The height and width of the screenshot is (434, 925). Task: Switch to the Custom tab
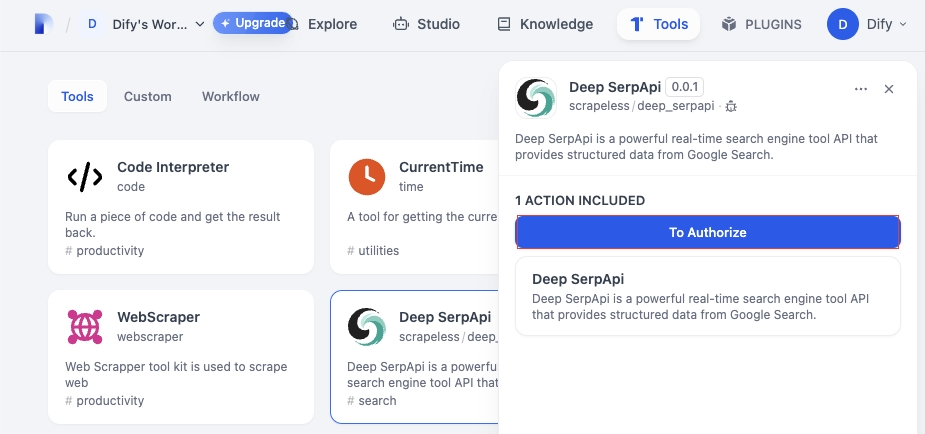(x=148, y=97)
